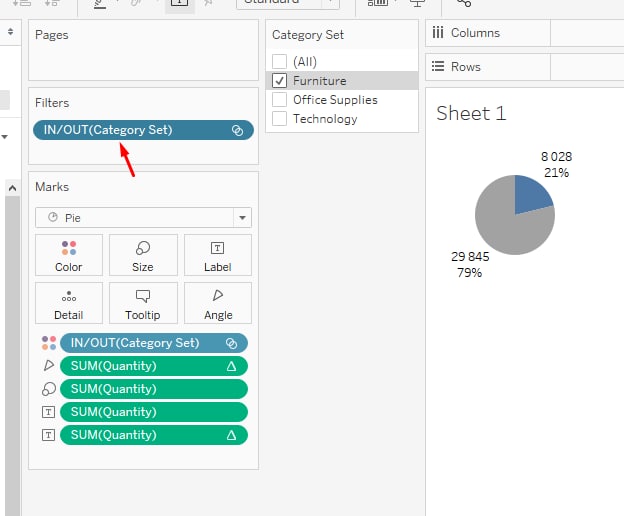624x516 pixels.
Task: Open the Angle marks card button
Action: tap(218, 303)
